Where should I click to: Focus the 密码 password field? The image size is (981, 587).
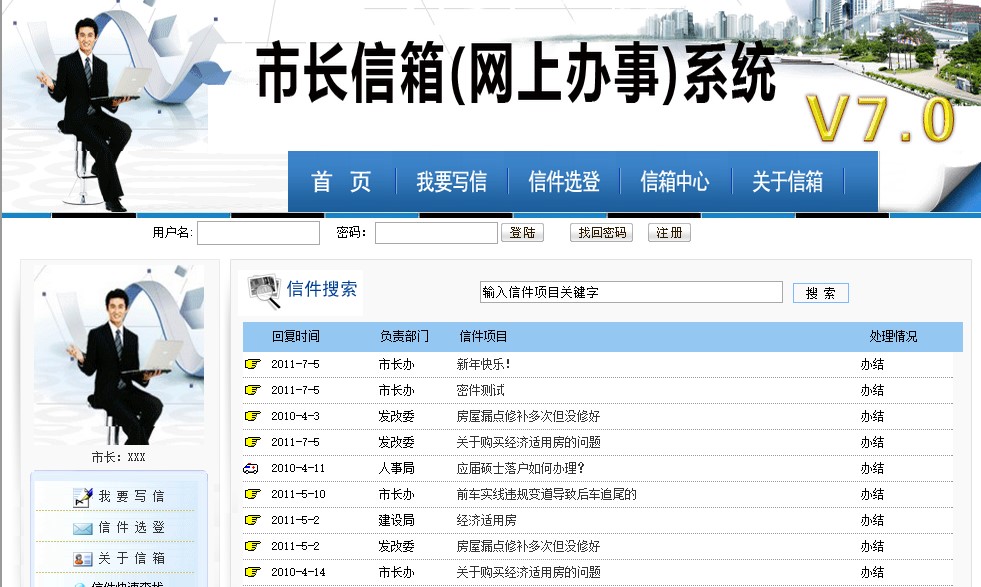coord(436,233)
